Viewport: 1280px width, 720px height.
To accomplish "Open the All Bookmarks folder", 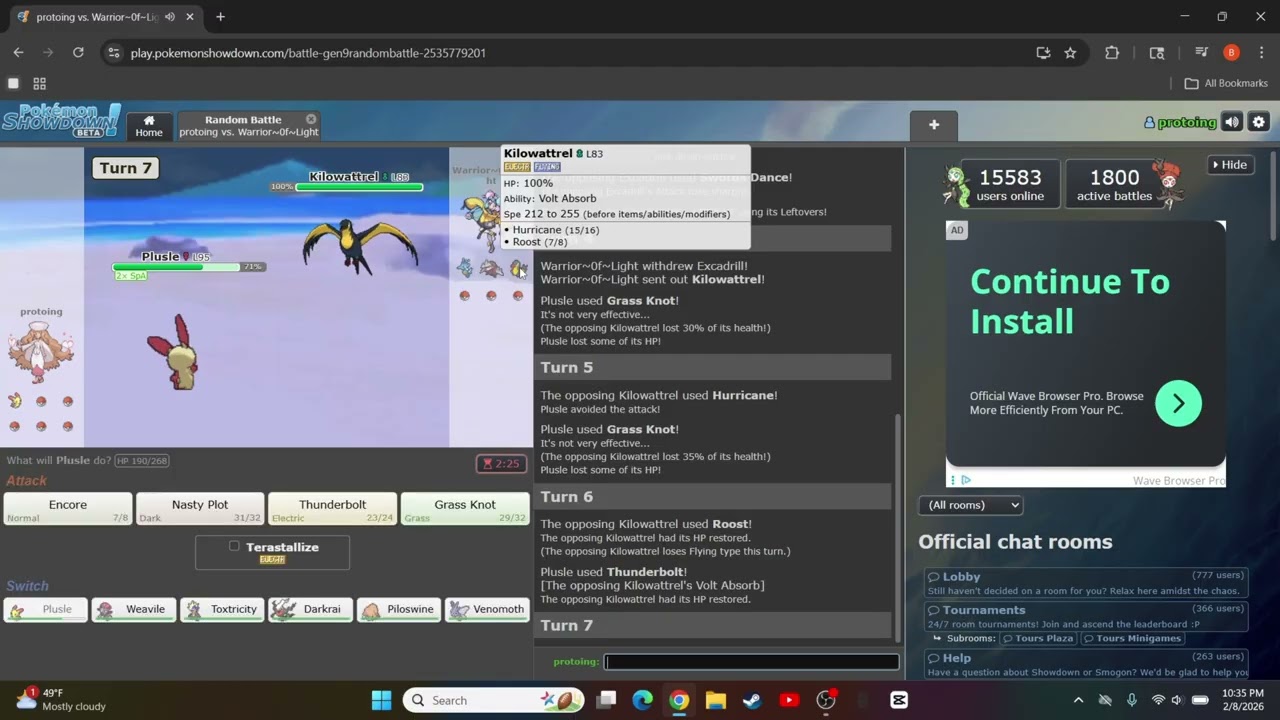I will (1226, 84).
